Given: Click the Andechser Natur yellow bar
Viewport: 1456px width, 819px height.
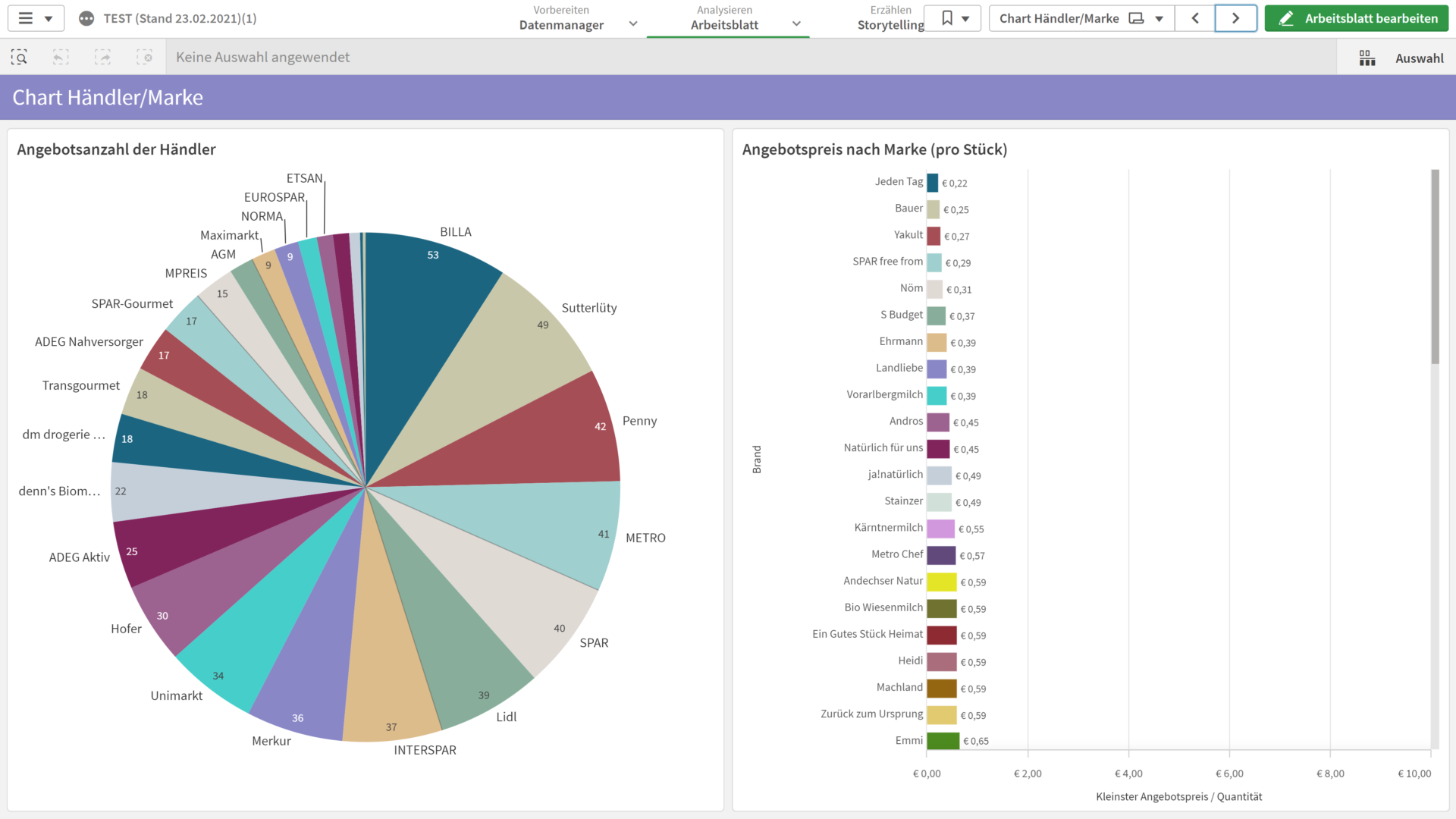Looking at the screenshot, I should pyautogui.click(x=941, y=582).
